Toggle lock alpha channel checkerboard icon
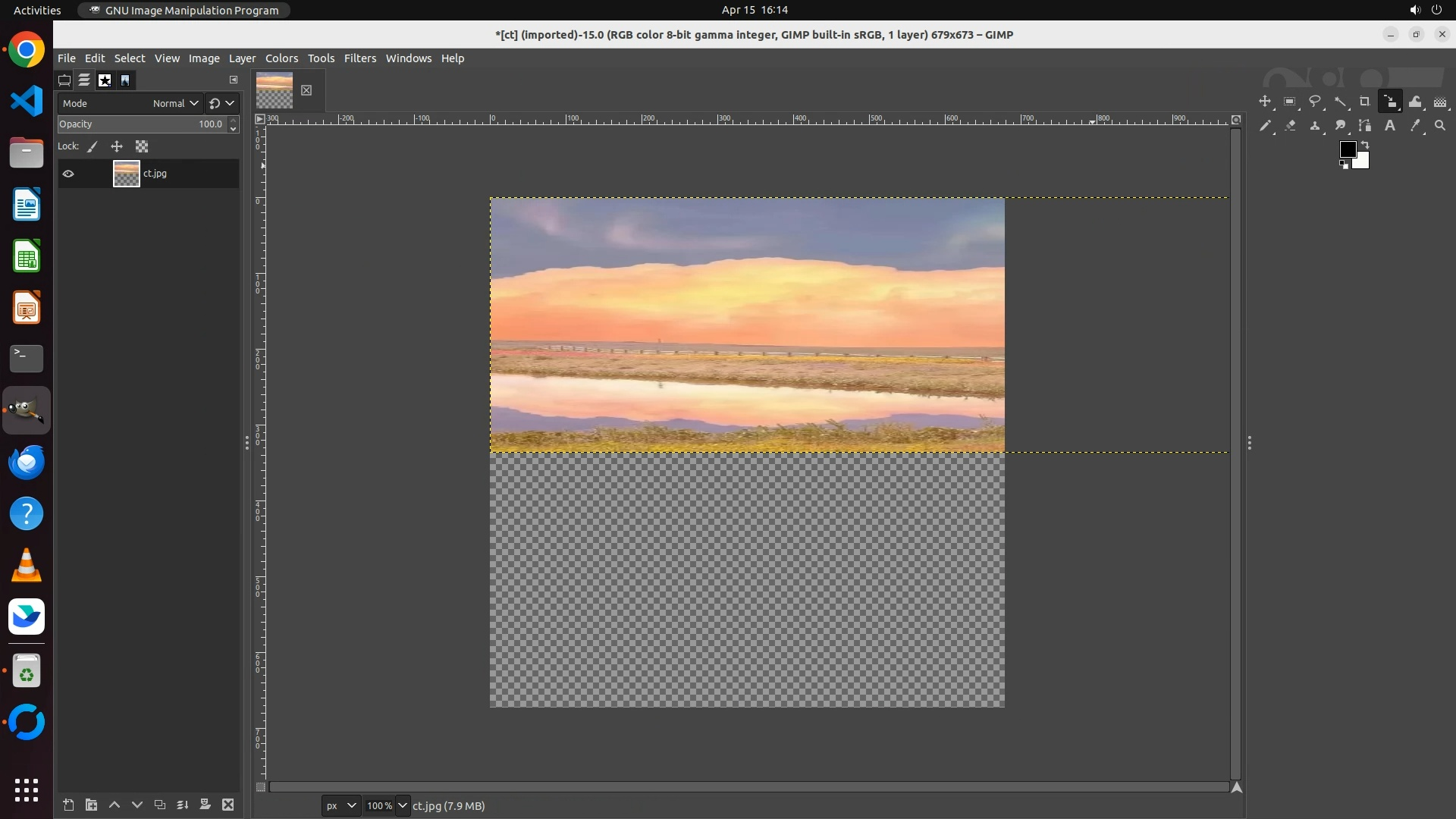 142,146
